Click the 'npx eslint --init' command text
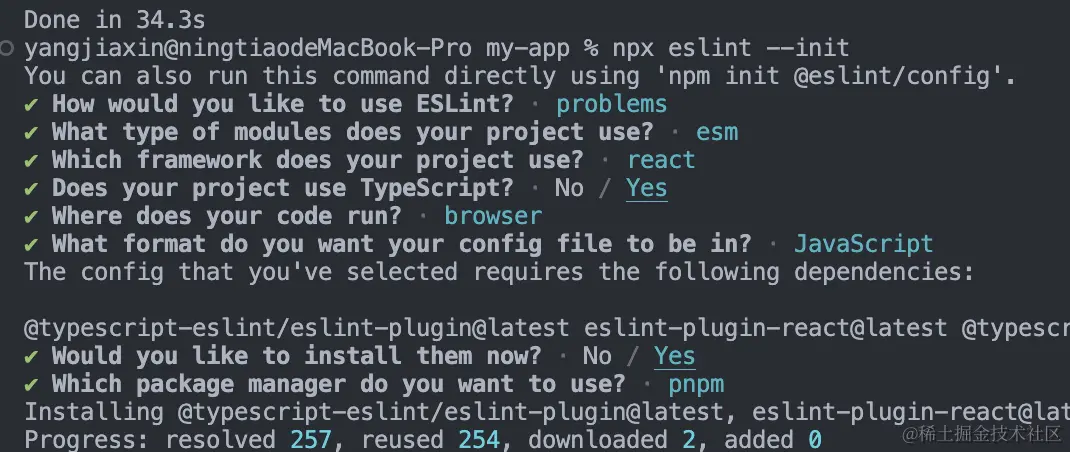The height and width of the screenshot is (452, 1070). [x=731, y=48]
